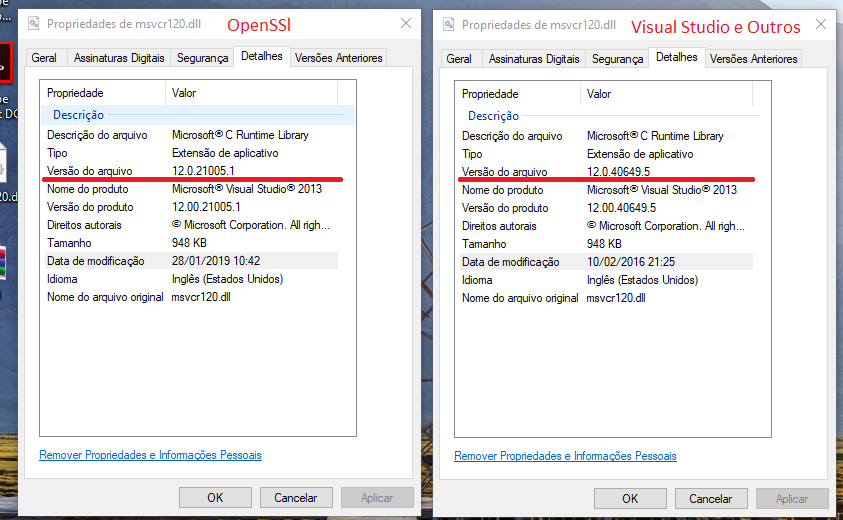This screenshot has width=843, height=520.
Task: Click file icon in OpenSSL window title bar
Action: tap(34, 24)
